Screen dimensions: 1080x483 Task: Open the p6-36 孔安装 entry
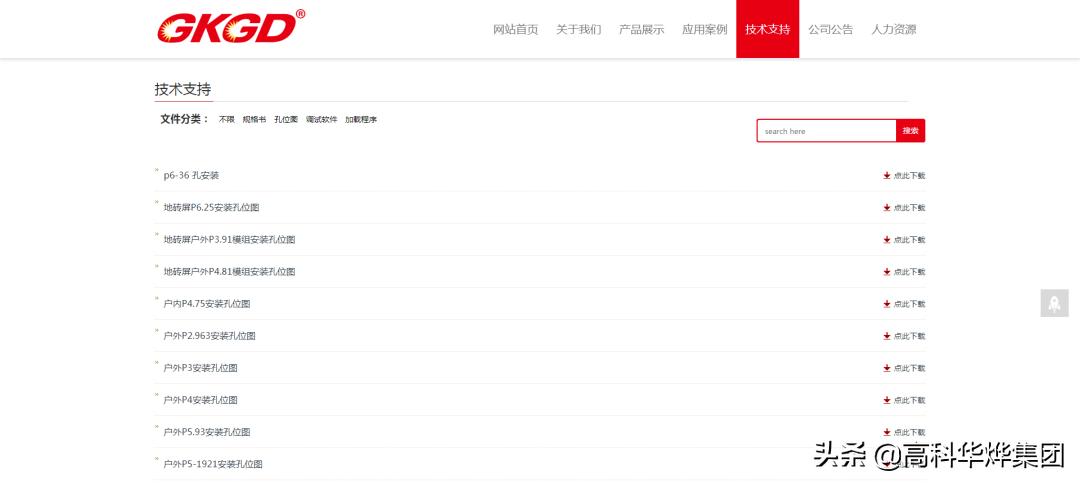click(x=191, y=176)
